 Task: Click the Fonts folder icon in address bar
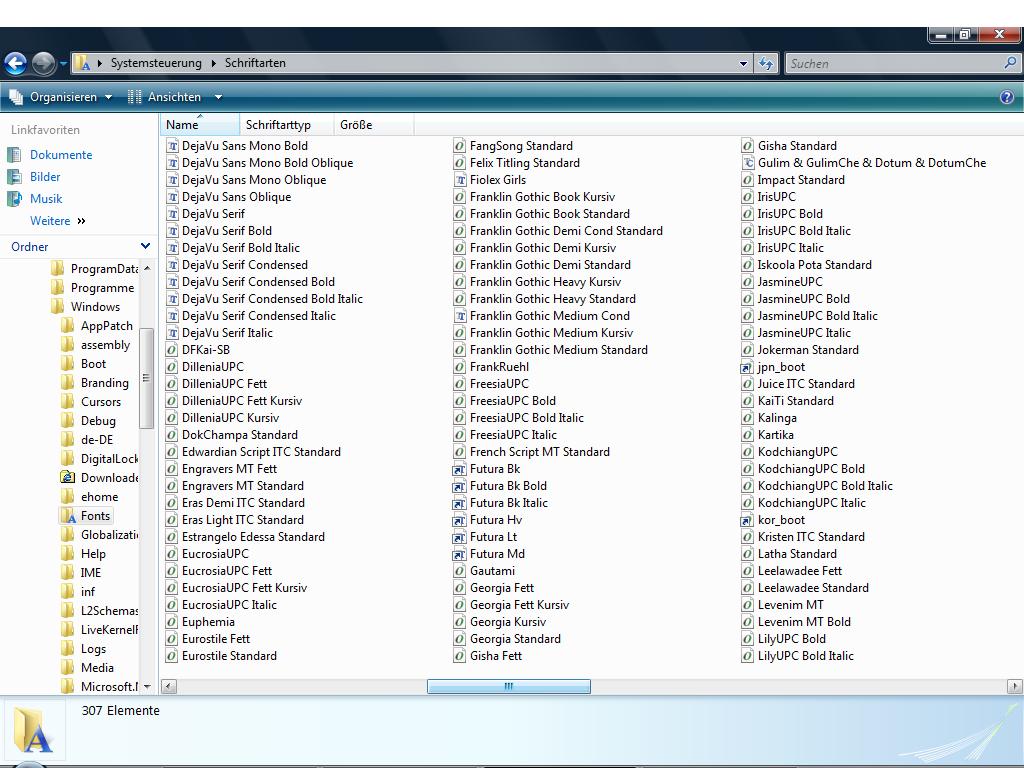click(x=82, y=63)
